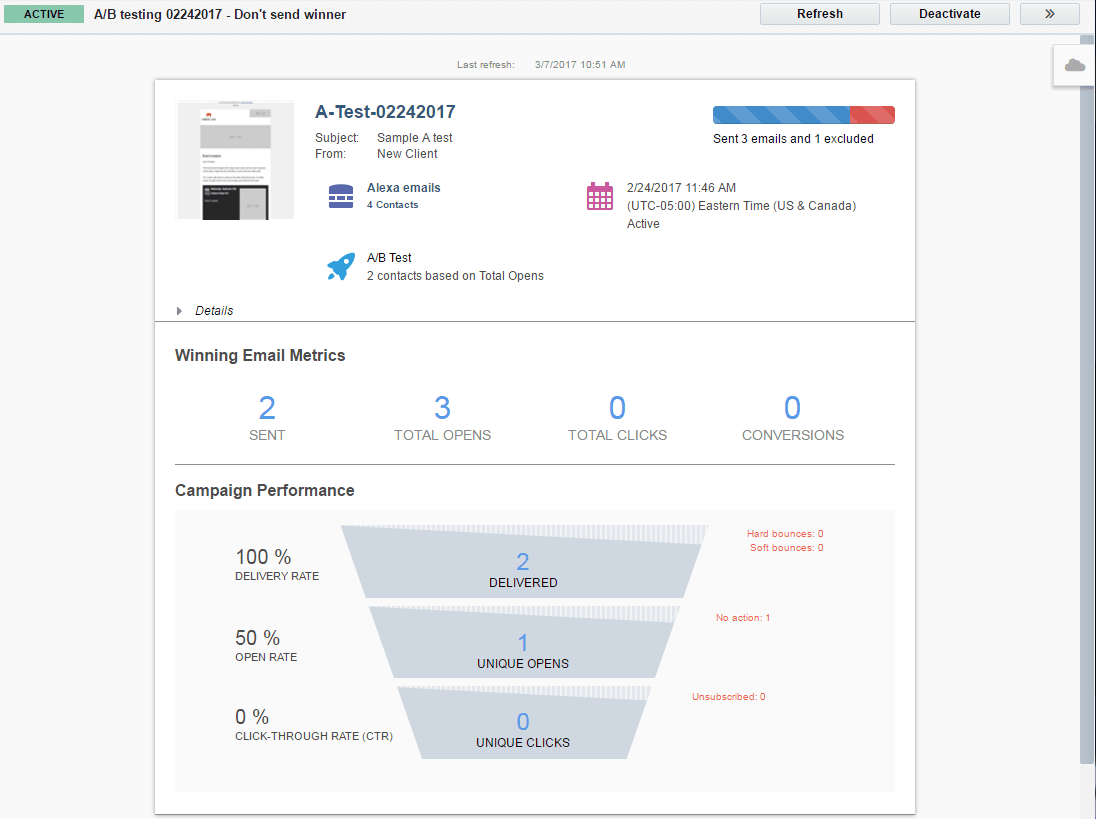Click the Refresh button
Image resolution: width=1096 pixels, height=819 pixels.
820,14
